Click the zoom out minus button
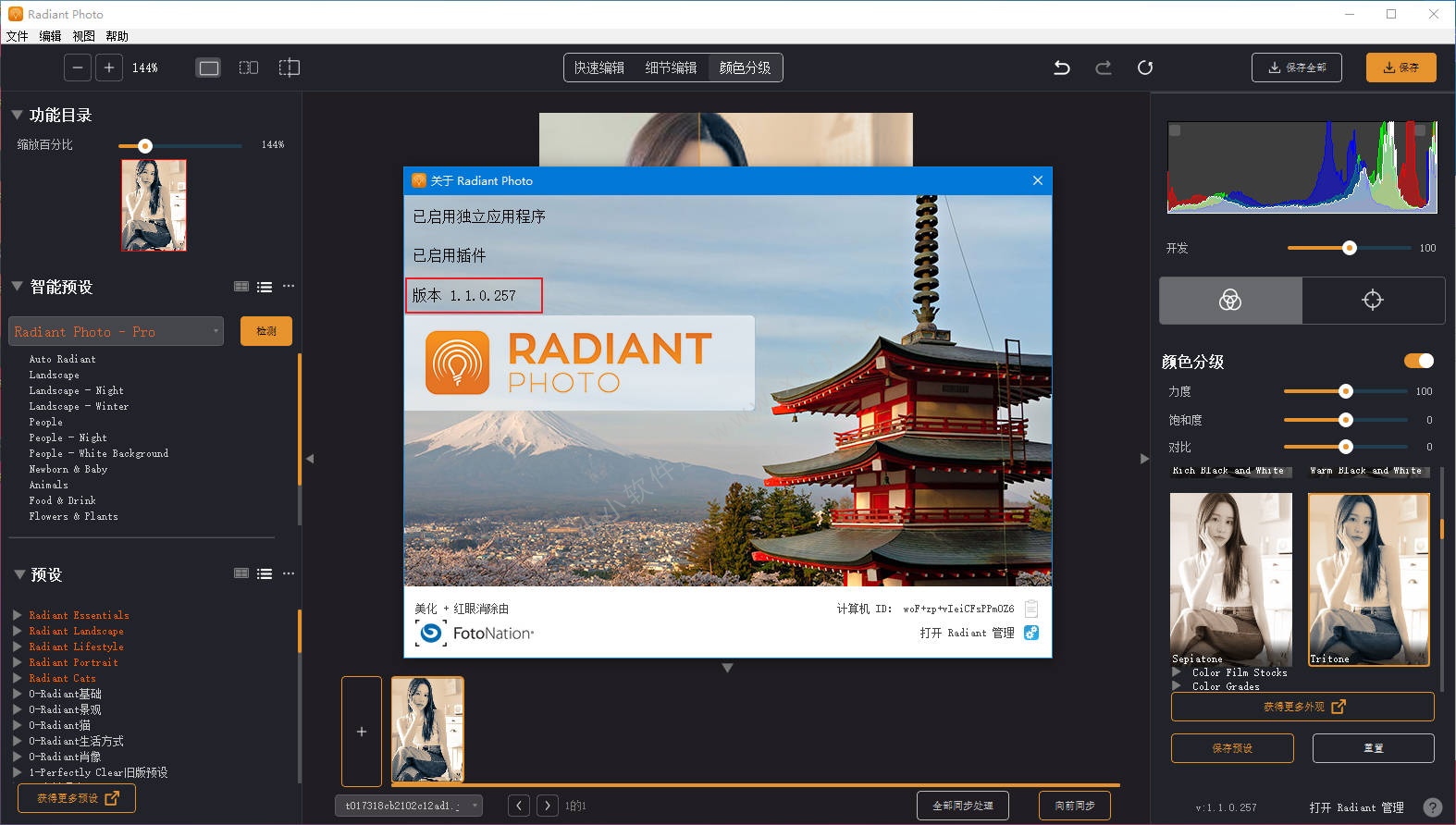This screenshot has width=1456, height=825. pyautogui.click(x=78, y=68)
